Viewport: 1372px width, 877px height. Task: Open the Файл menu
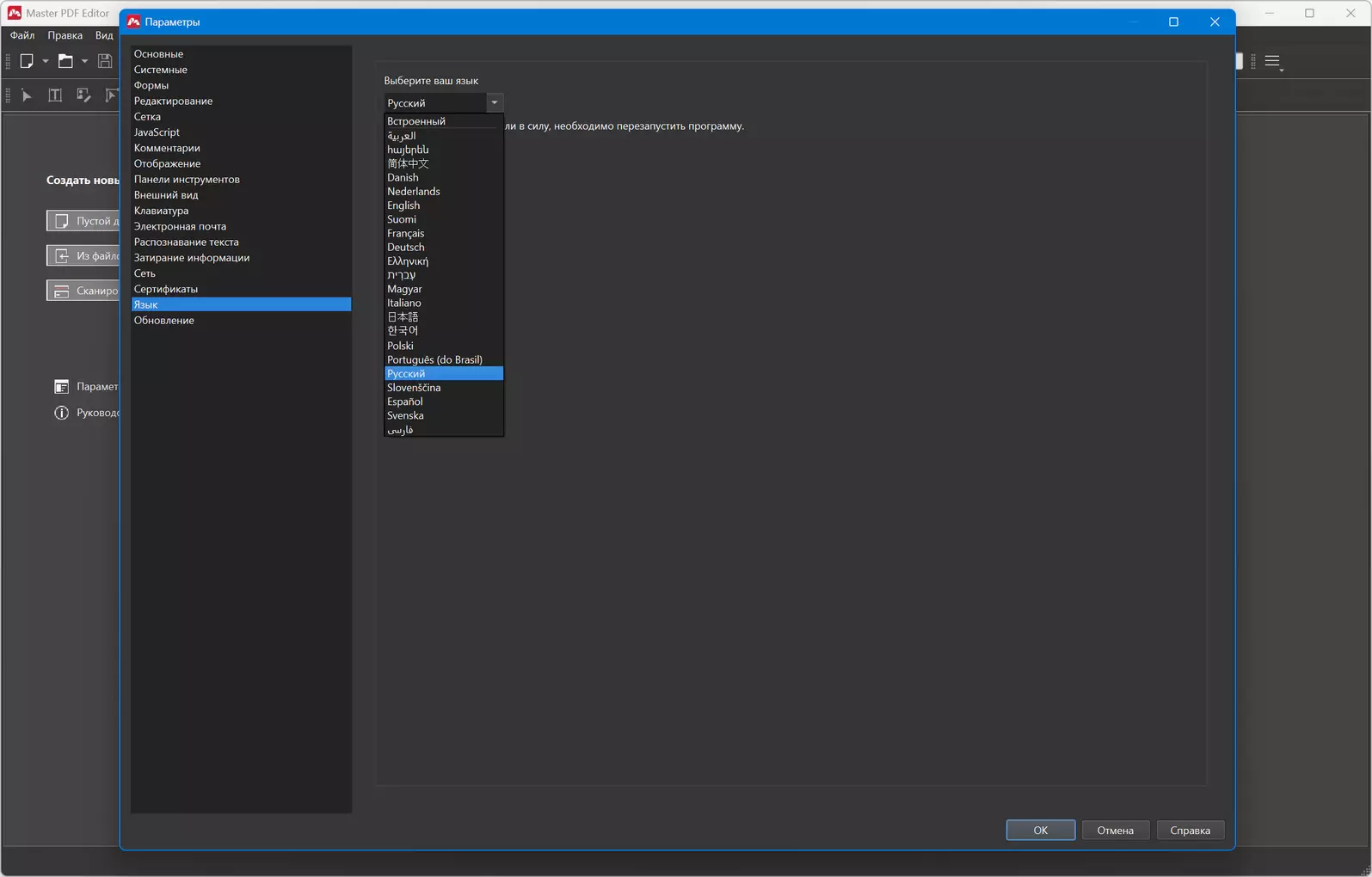point(22,35)
